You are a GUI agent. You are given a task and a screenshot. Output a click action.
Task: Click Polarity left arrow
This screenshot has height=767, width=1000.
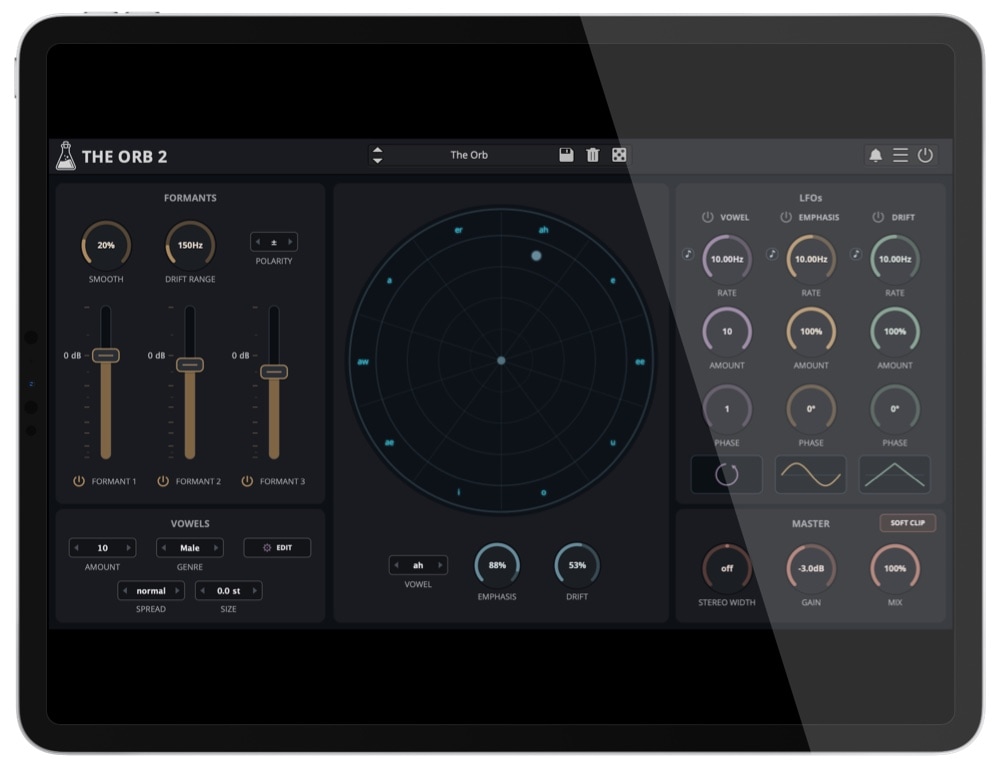[258, 242]
